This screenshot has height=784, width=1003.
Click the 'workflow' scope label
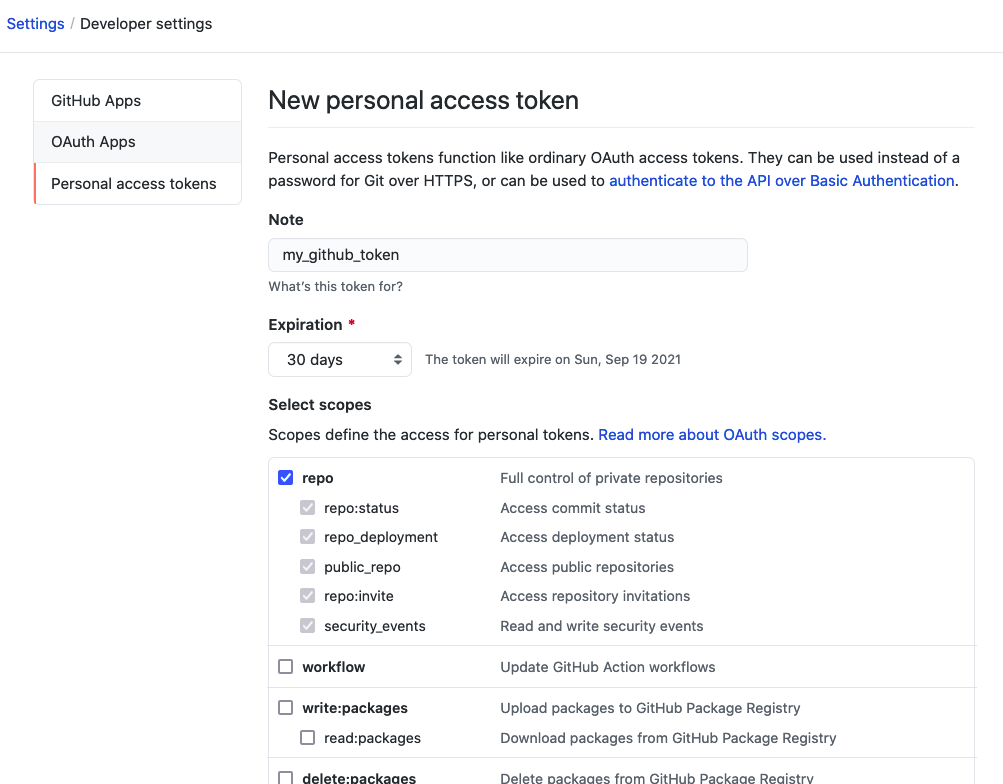[x=333, y=667]
